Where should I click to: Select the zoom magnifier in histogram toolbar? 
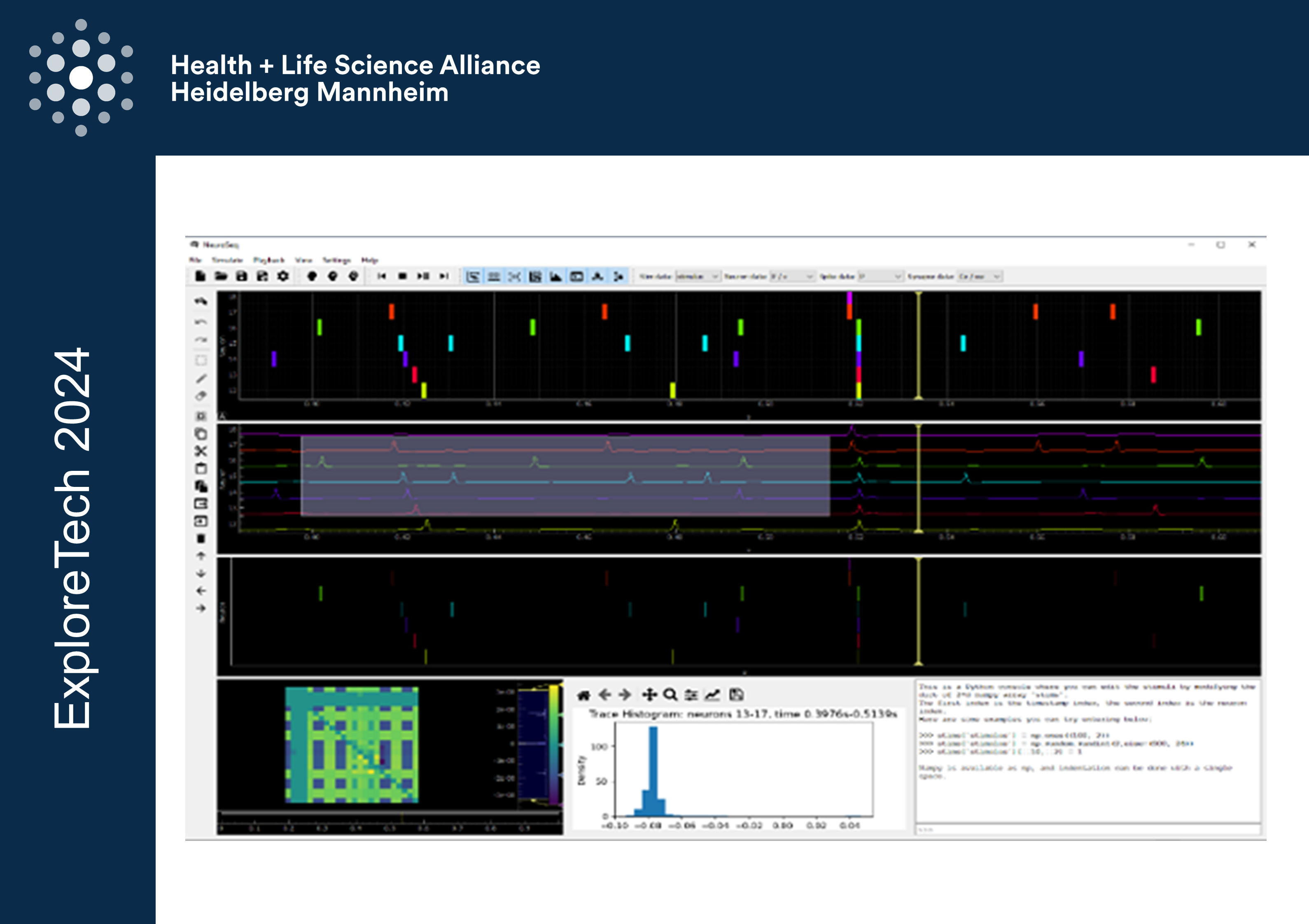[x=670, y=695]
